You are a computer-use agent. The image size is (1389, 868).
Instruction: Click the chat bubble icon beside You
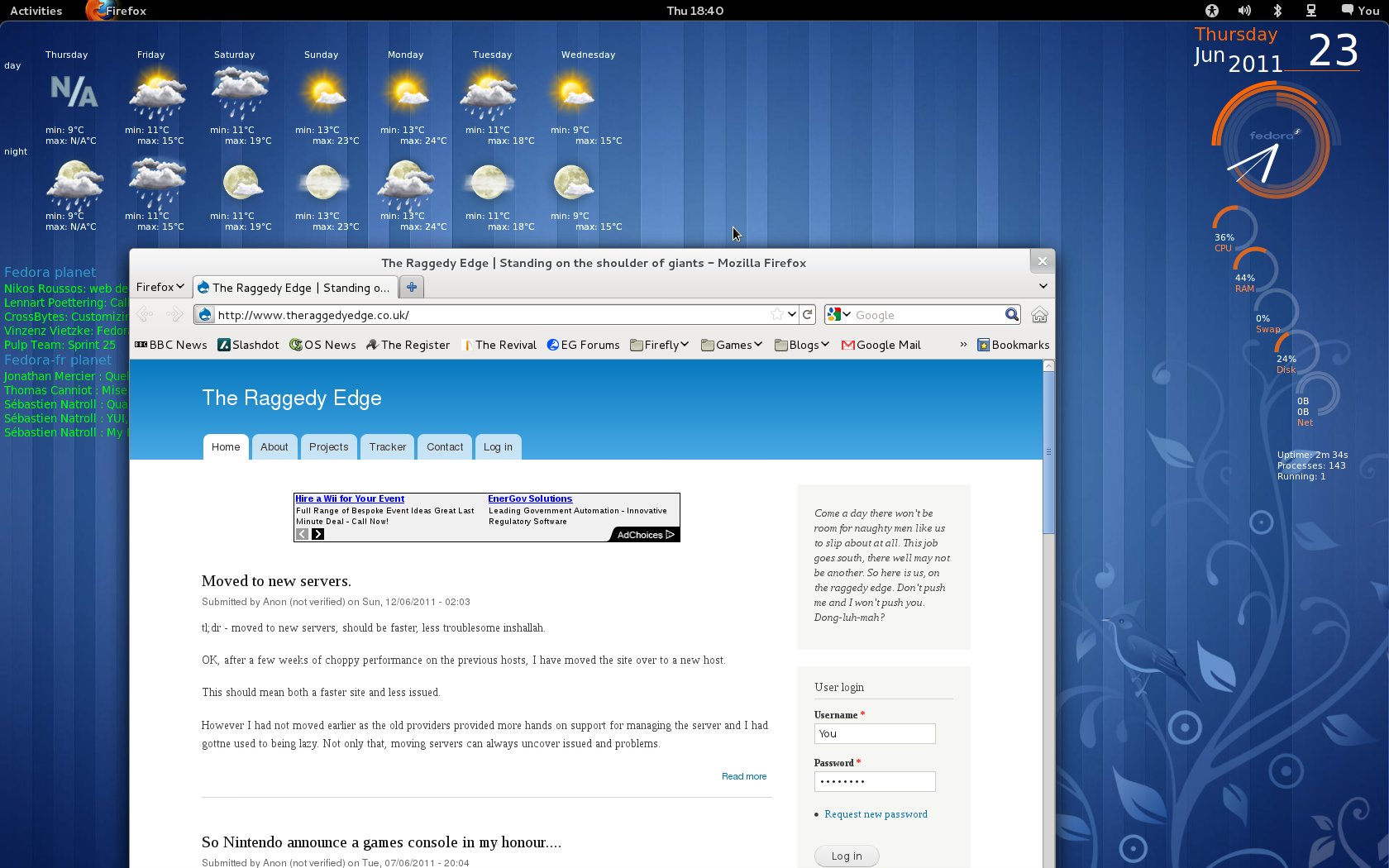1348,11
